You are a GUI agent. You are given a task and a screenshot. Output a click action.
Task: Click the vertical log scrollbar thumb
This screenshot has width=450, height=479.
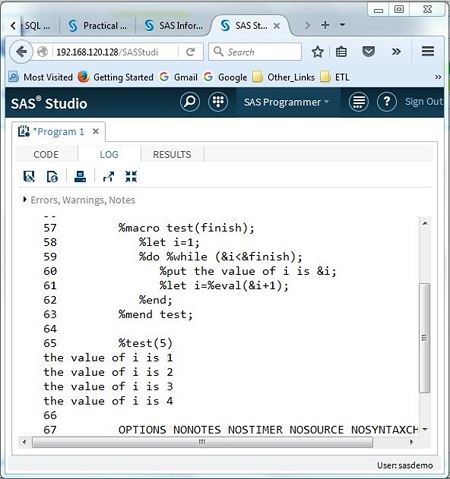pos(424,338)
